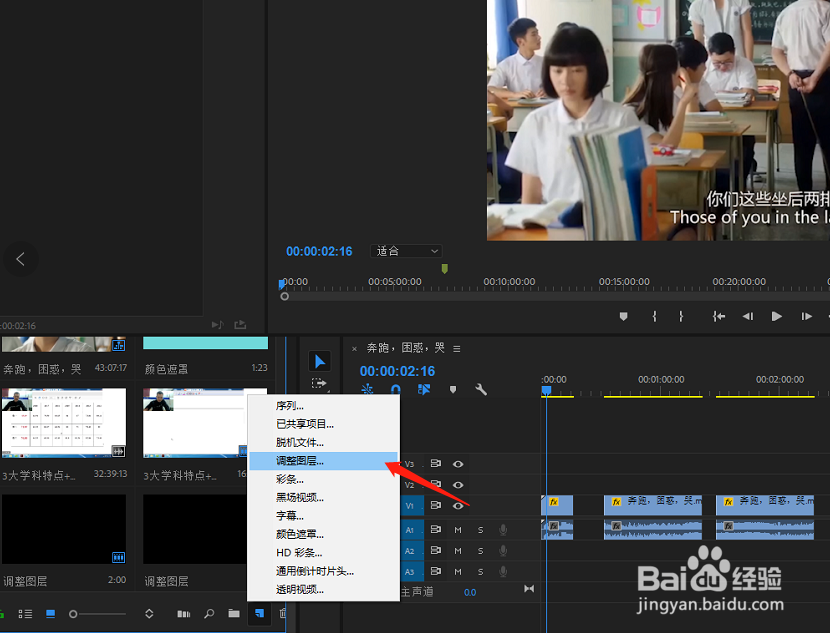This screenshot has height=633, width=830.
Task: Choose 已共享项目... menu entry
Action: (x=323, y=424)
